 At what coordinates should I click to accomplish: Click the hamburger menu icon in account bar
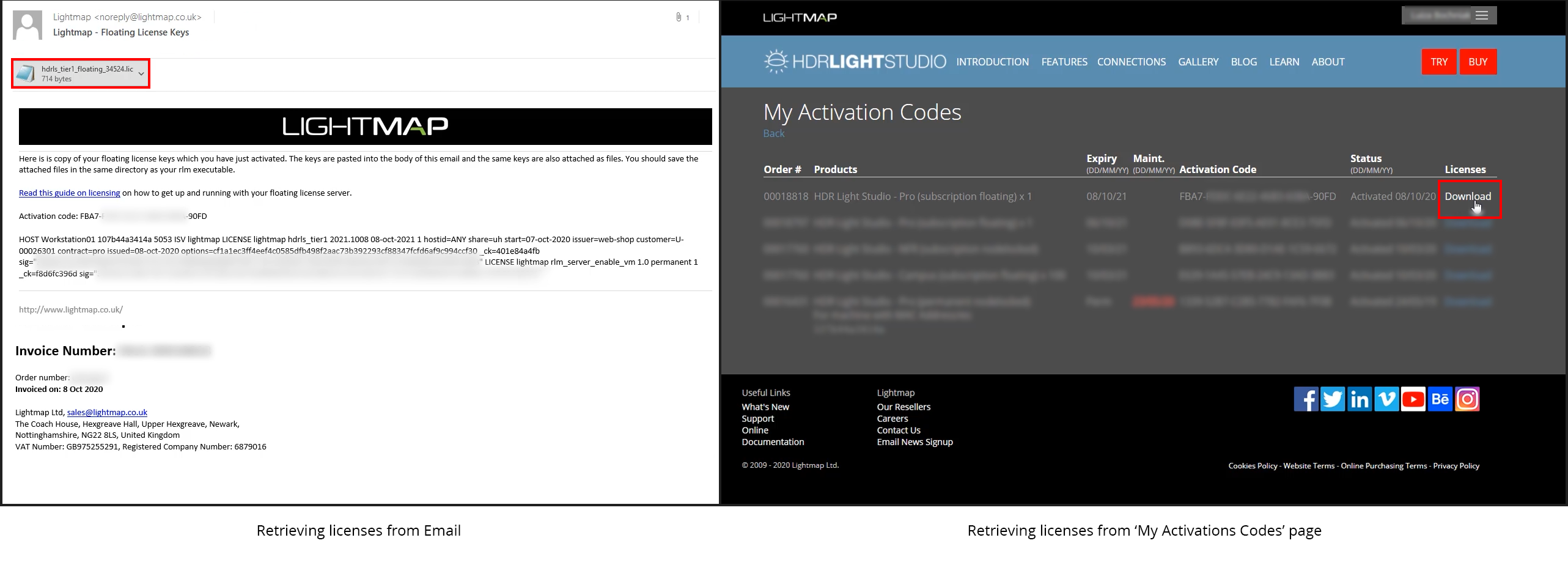(x=1482, y=15)
